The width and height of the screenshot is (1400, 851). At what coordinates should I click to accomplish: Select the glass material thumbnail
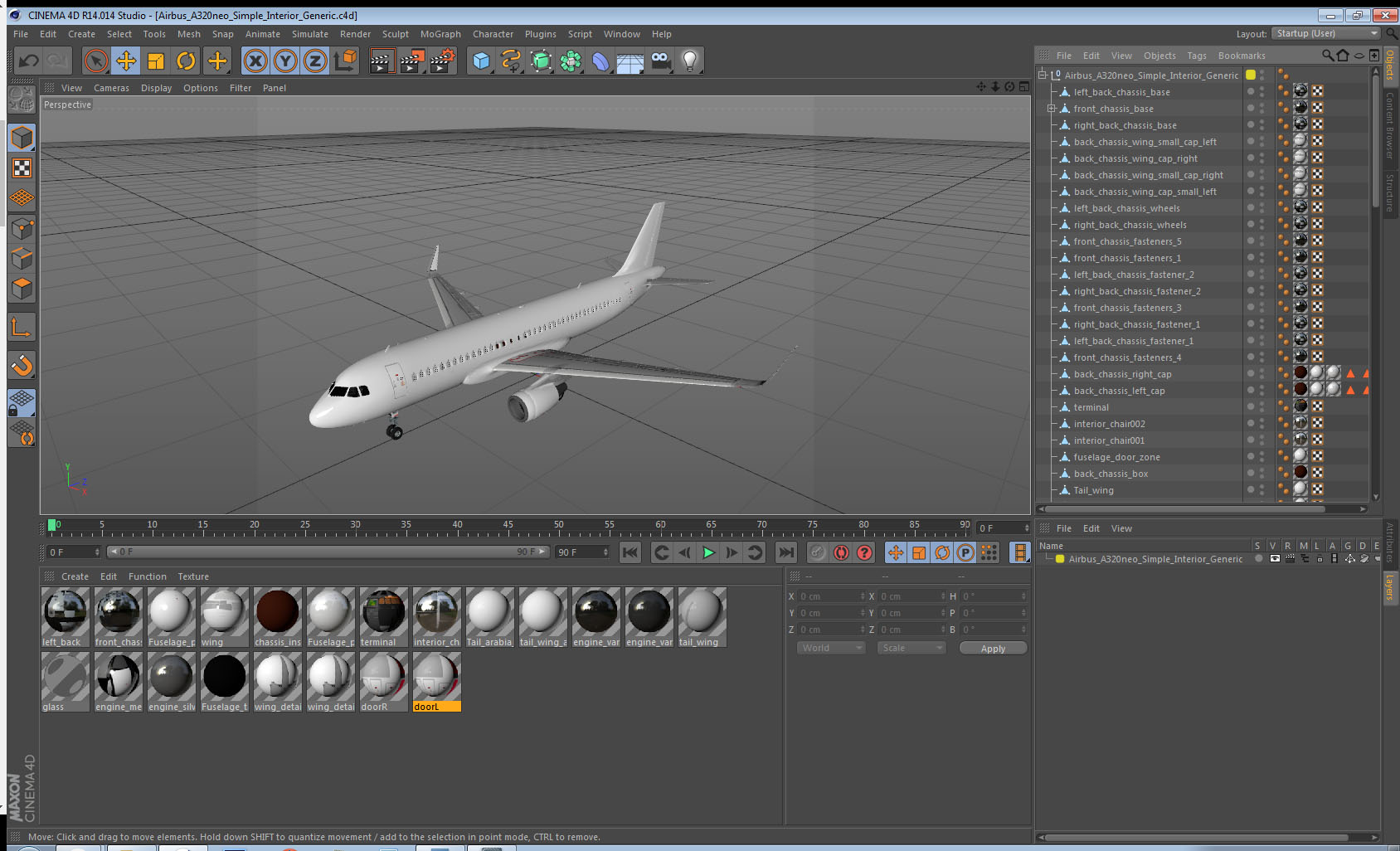tap(66, 682)
